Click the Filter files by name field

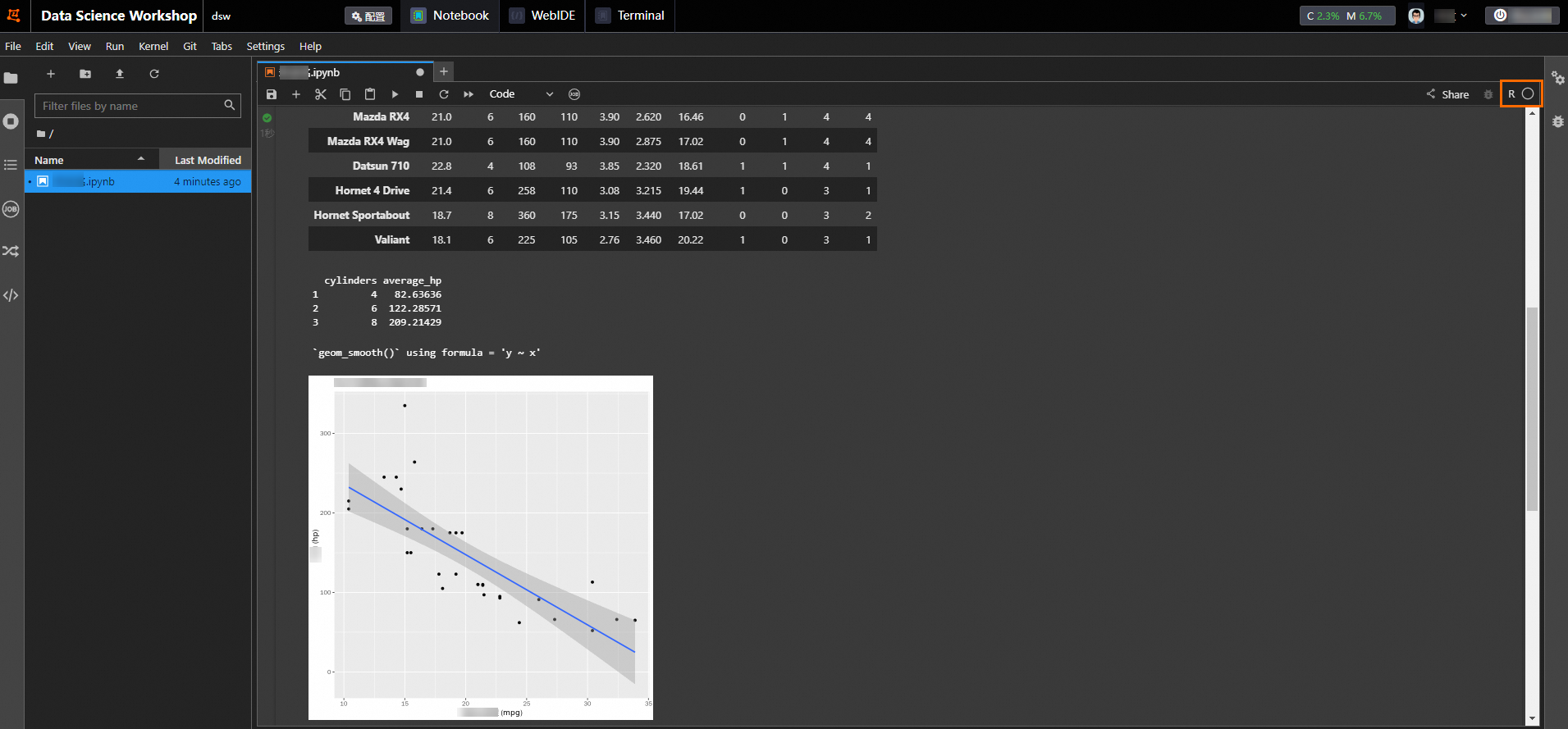(138, 106)
